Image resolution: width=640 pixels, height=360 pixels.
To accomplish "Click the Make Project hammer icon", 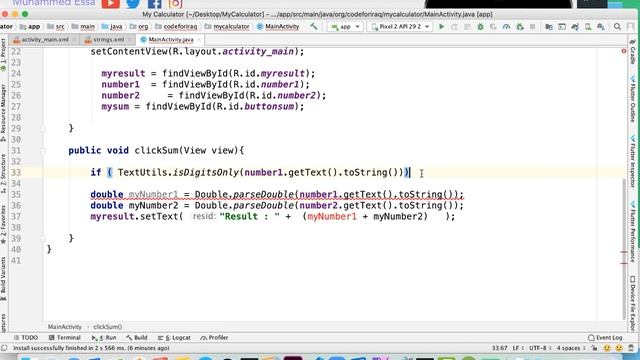I will [x=313, y=27].
